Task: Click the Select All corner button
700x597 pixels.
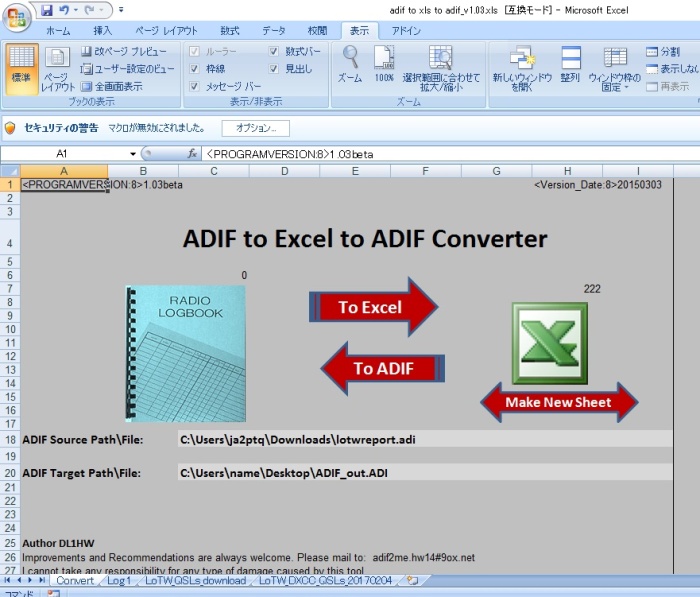Action: click(x=10, y=171)
